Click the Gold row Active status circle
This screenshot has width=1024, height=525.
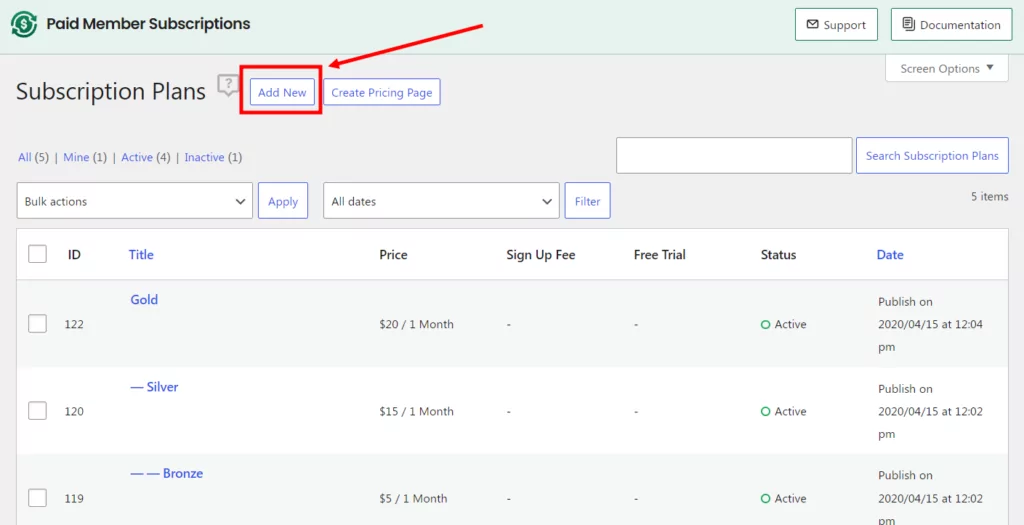[765, 325]
